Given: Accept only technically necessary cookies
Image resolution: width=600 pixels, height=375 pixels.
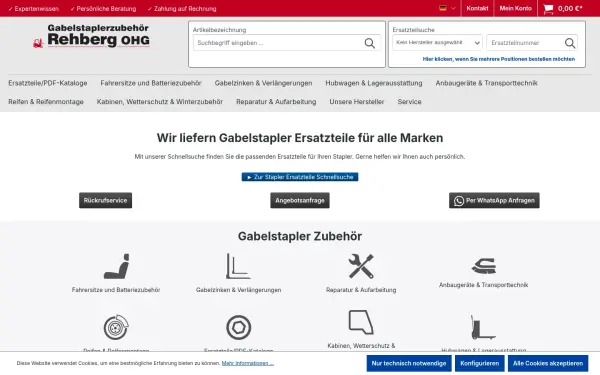Looking at the screenshot, I should point(409,363).
